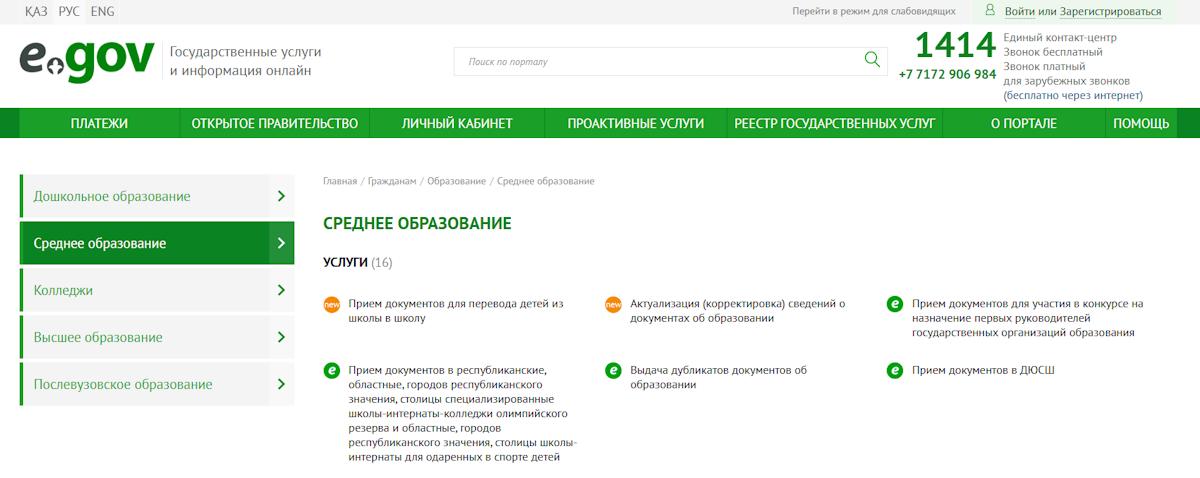Screen dimensions: 1200x478
Task: Expand the Колледжи sidebar arrow
Action: [x=282, y=290]
